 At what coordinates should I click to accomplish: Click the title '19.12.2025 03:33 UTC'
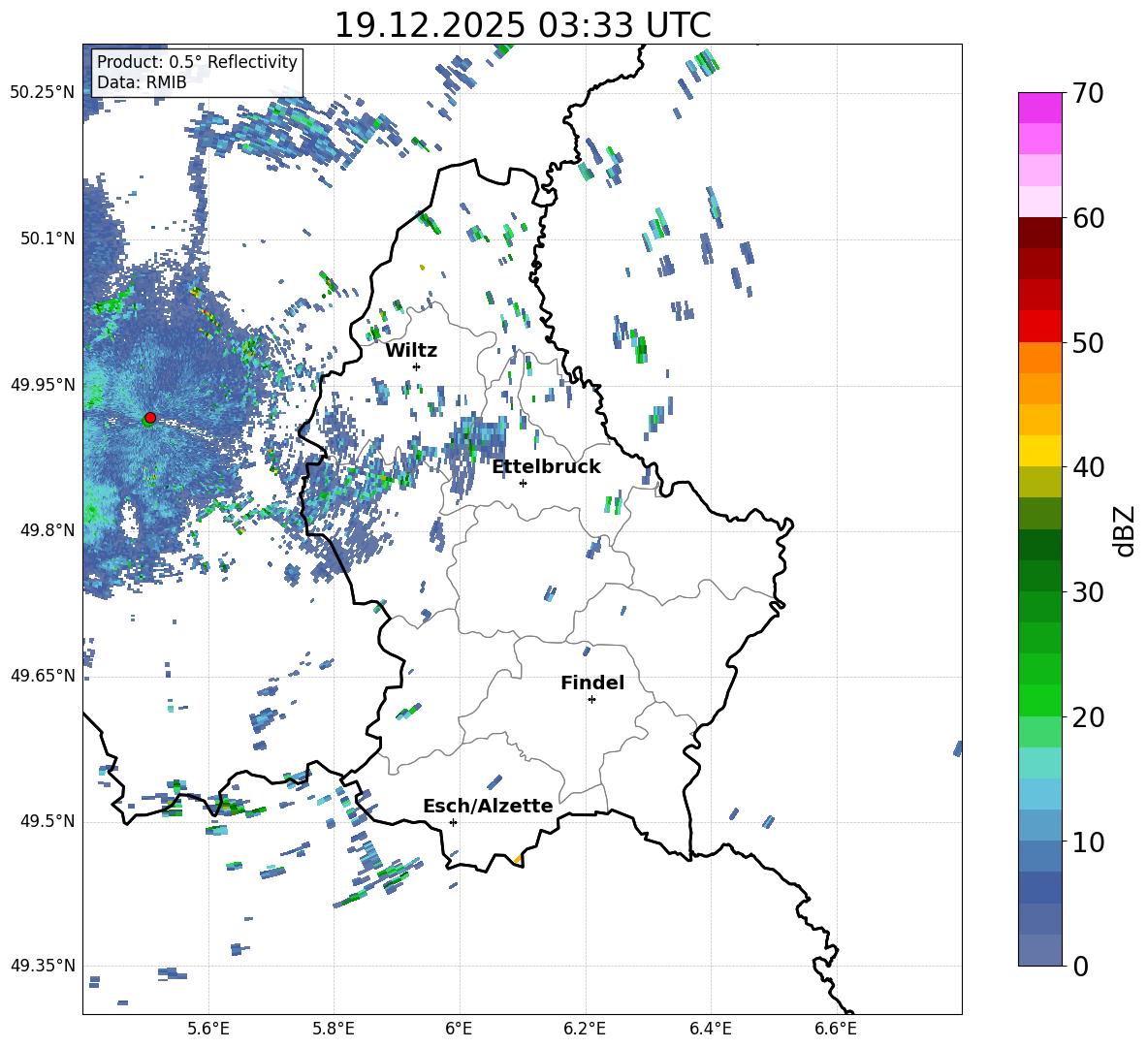pos(523,25)
